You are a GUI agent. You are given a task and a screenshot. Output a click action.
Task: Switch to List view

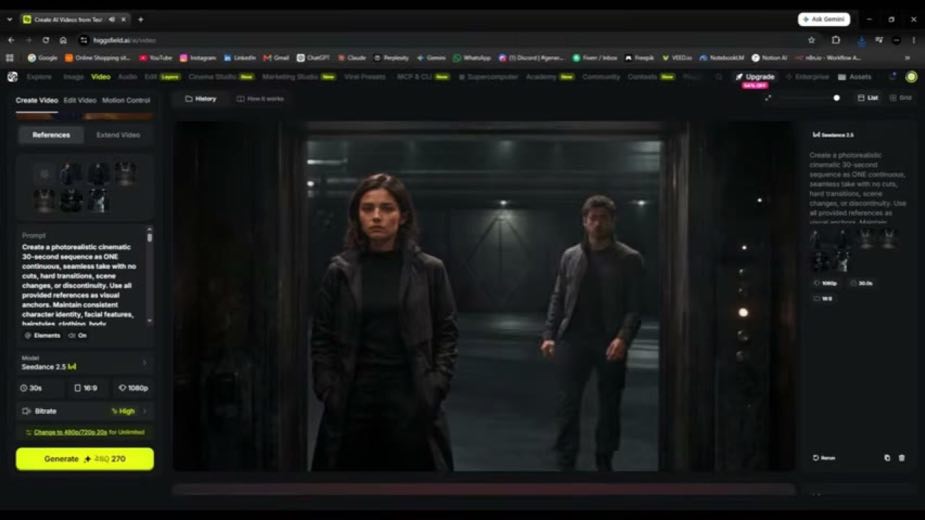pos(868,98)
